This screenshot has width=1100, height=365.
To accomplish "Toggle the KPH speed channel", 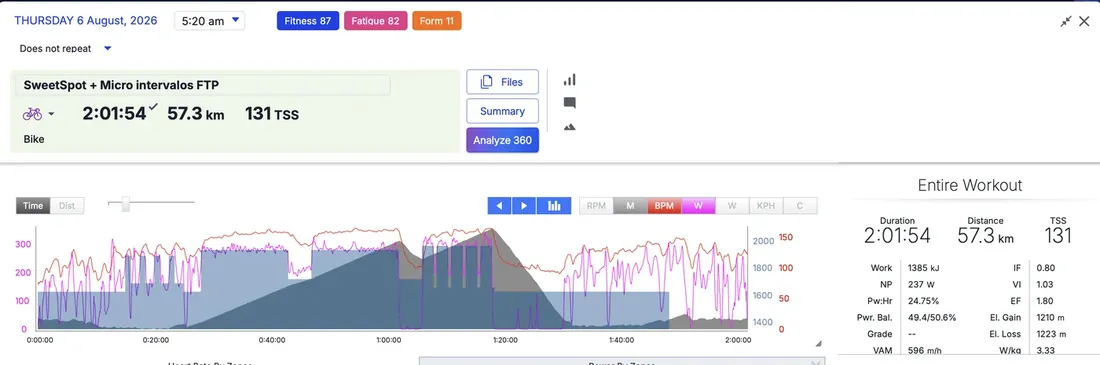I will click(x=765, y=206).
